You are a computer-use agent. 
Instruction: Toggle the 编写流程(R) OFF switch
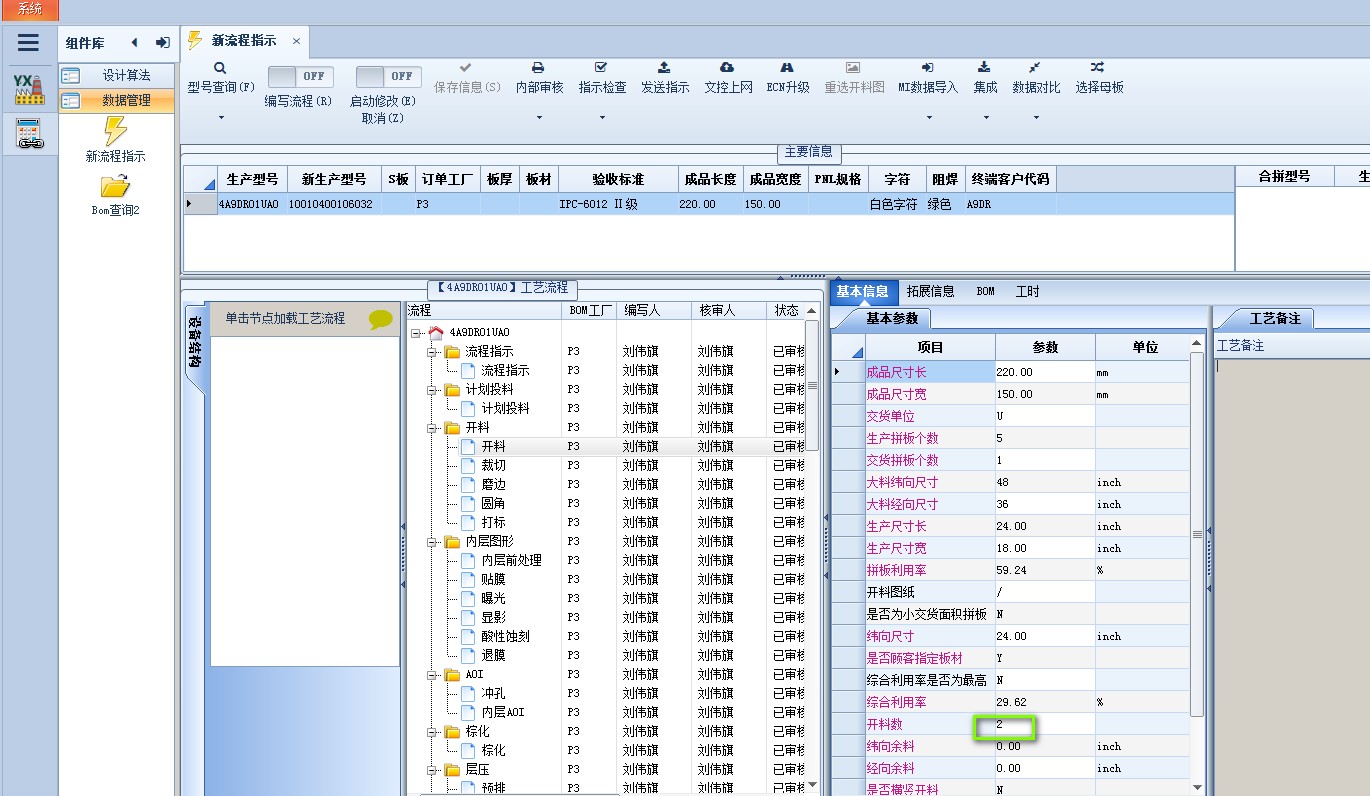point(301,76)
